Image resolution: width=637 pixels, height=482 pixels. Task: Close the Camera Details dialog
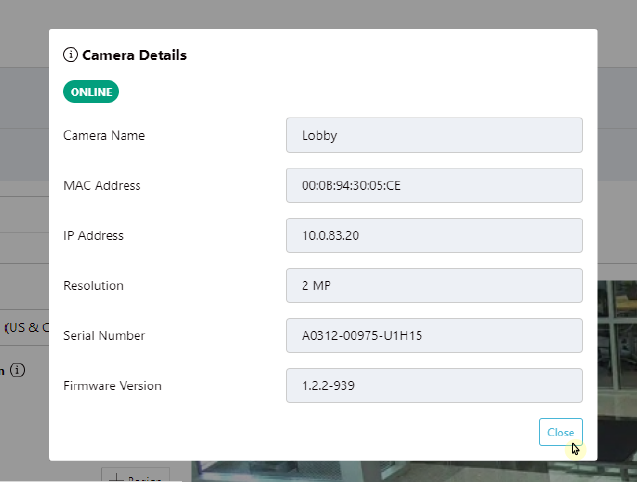[561, 432]
